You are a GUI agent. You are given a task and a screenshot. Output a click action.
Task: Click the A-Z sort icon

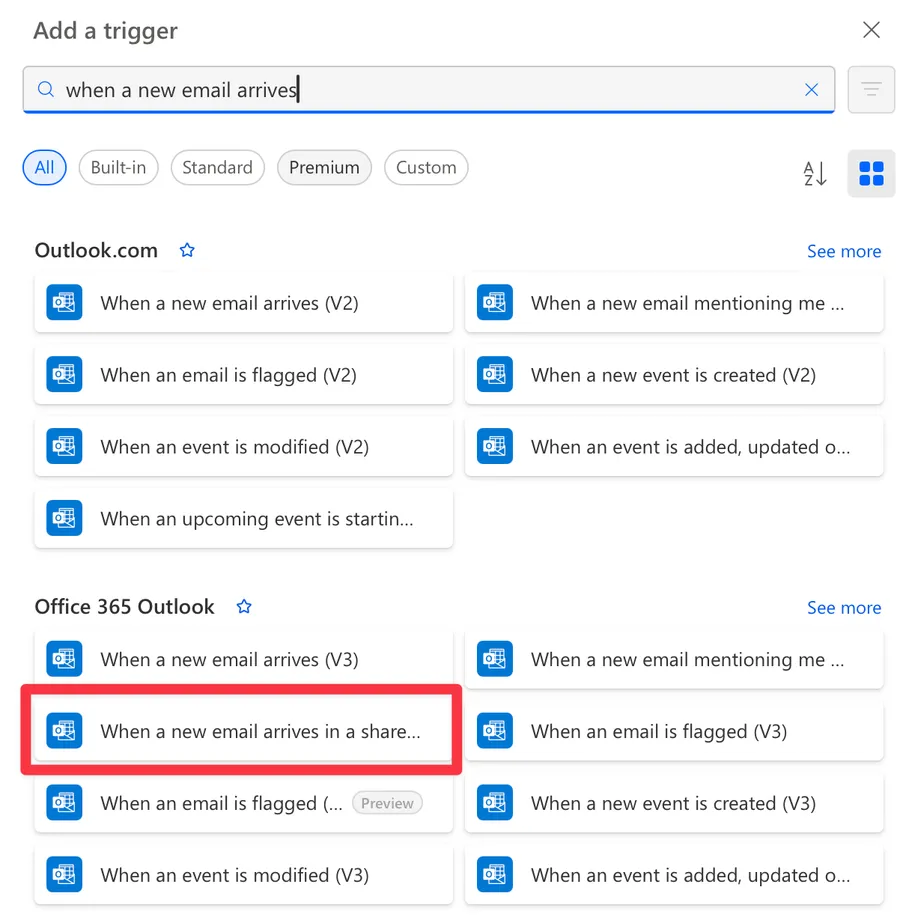tap(815, 174)
